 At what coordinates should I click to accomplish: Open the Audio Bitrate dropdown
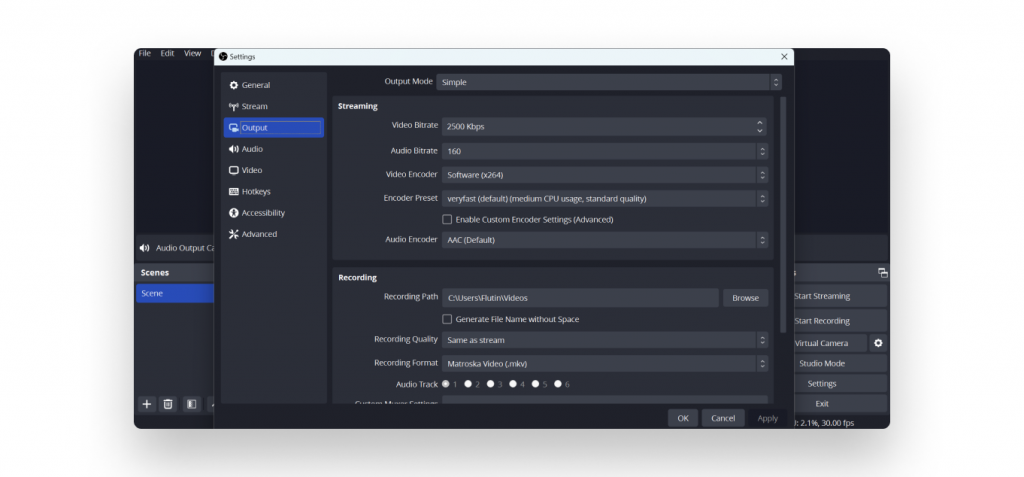pos(605,151)
